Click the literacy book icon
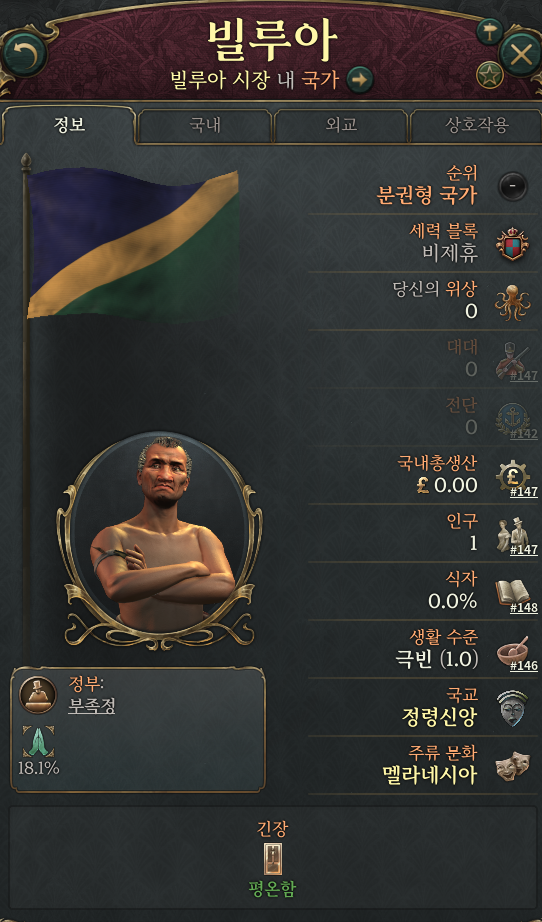The width and height of the screenshot is (542, 922). [512, 592]
